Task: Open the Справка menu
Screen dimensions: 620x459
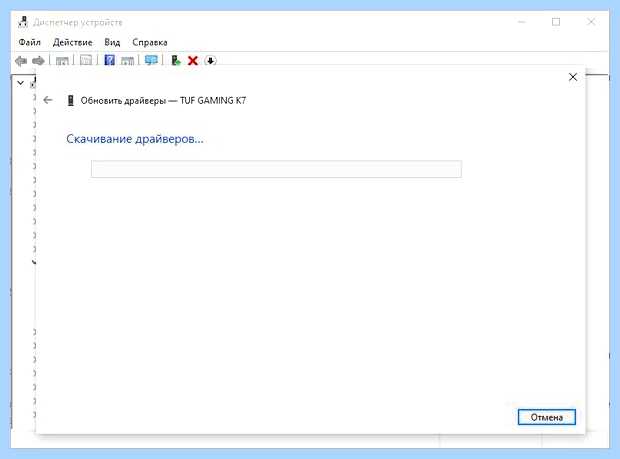Action: pyautogui.click(x=150, y=42)
